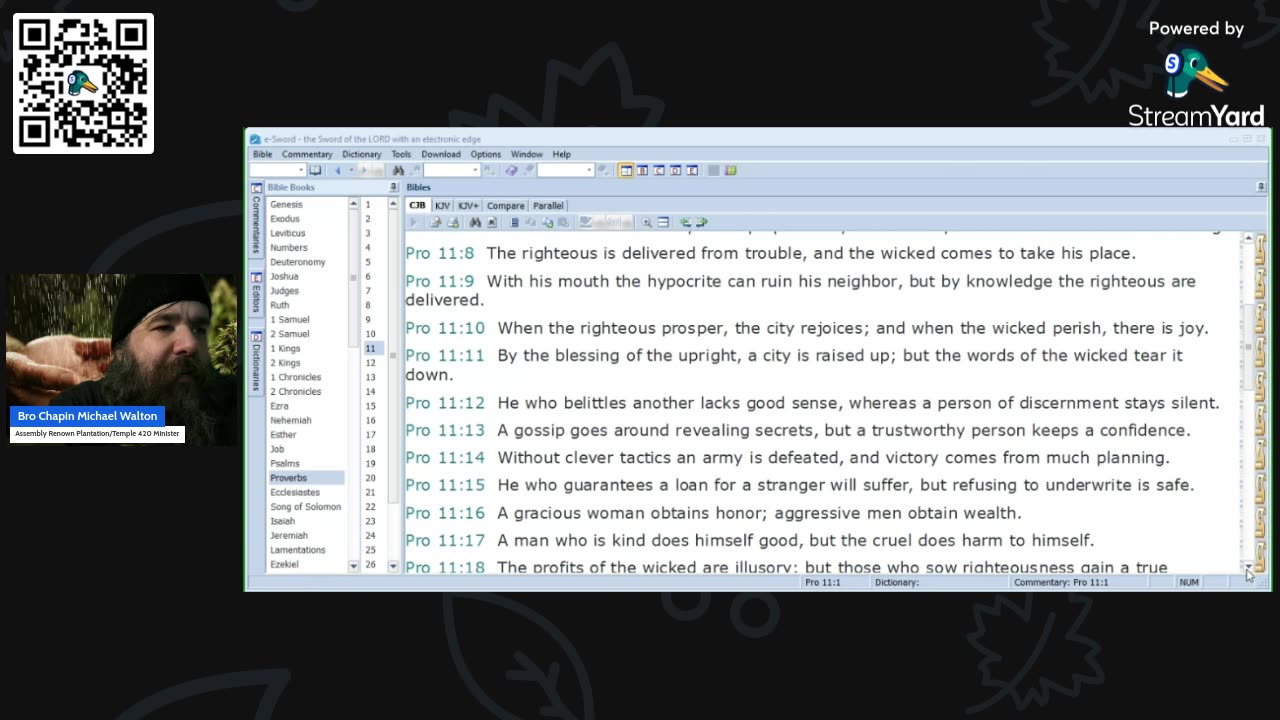The height and width of the screenshot is (720, 1280).
Task: Select Isaiah in the Bible Books list
Action: pos(283,521)
